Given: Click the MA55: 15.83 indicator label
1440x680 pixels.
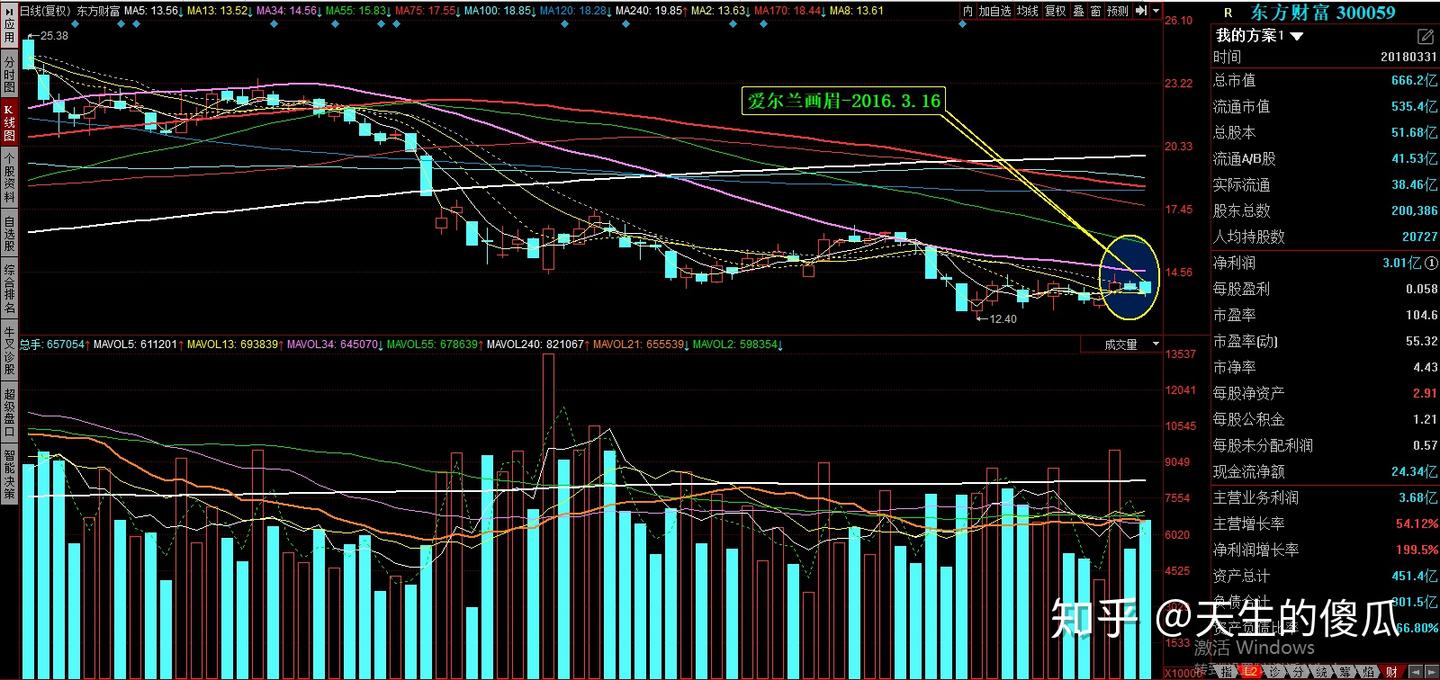Looking at the screenshot, I should [x=358, y=10].
